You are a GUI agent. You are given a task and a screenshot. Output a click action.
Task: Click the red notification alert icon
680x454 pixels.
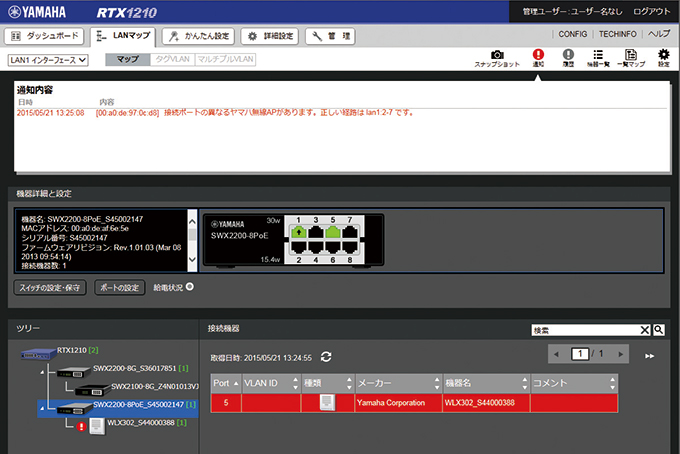[538, 58]
